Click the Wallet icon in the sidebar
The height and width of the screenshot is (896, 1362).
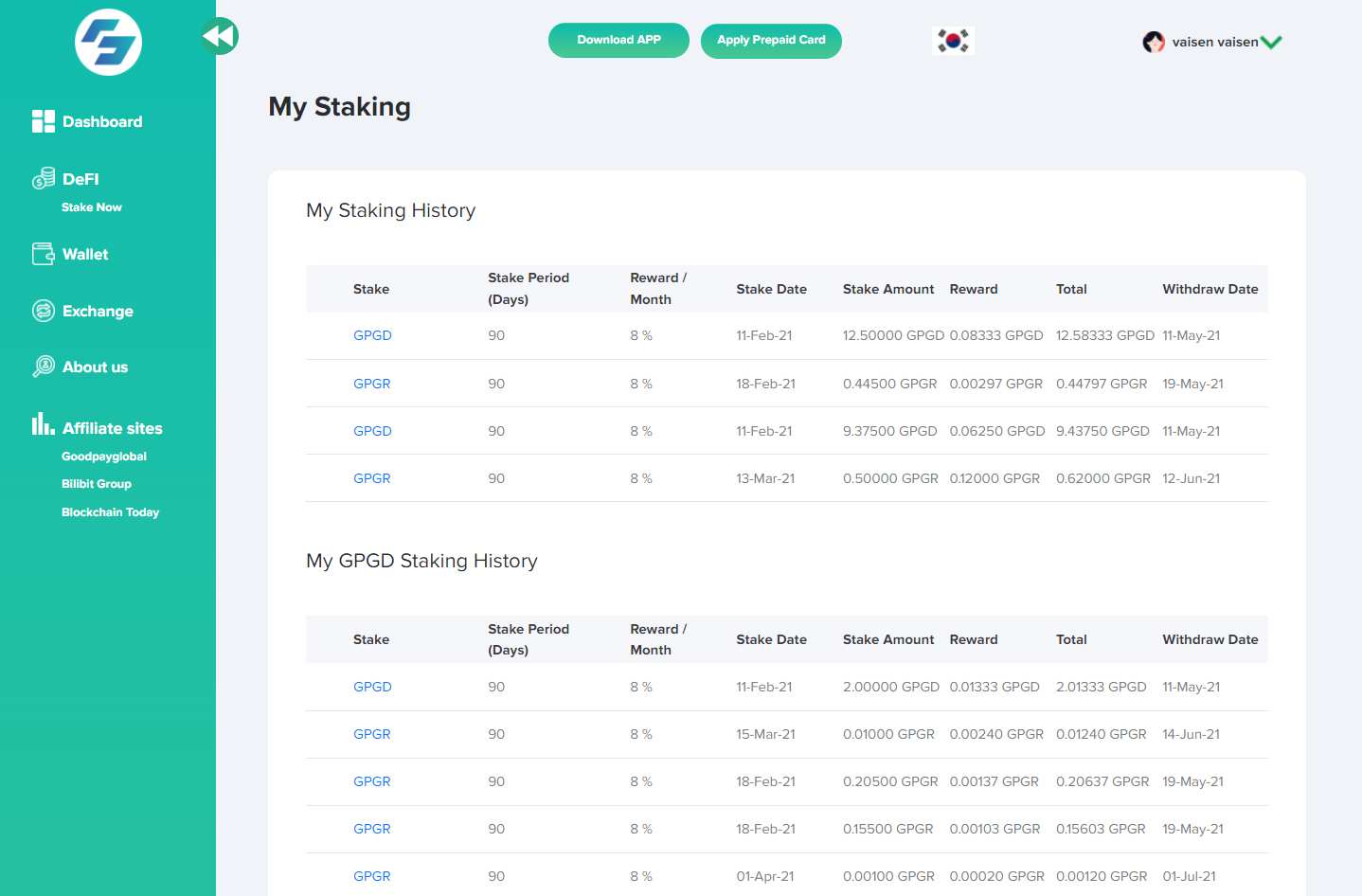click(x=43, y=254)
